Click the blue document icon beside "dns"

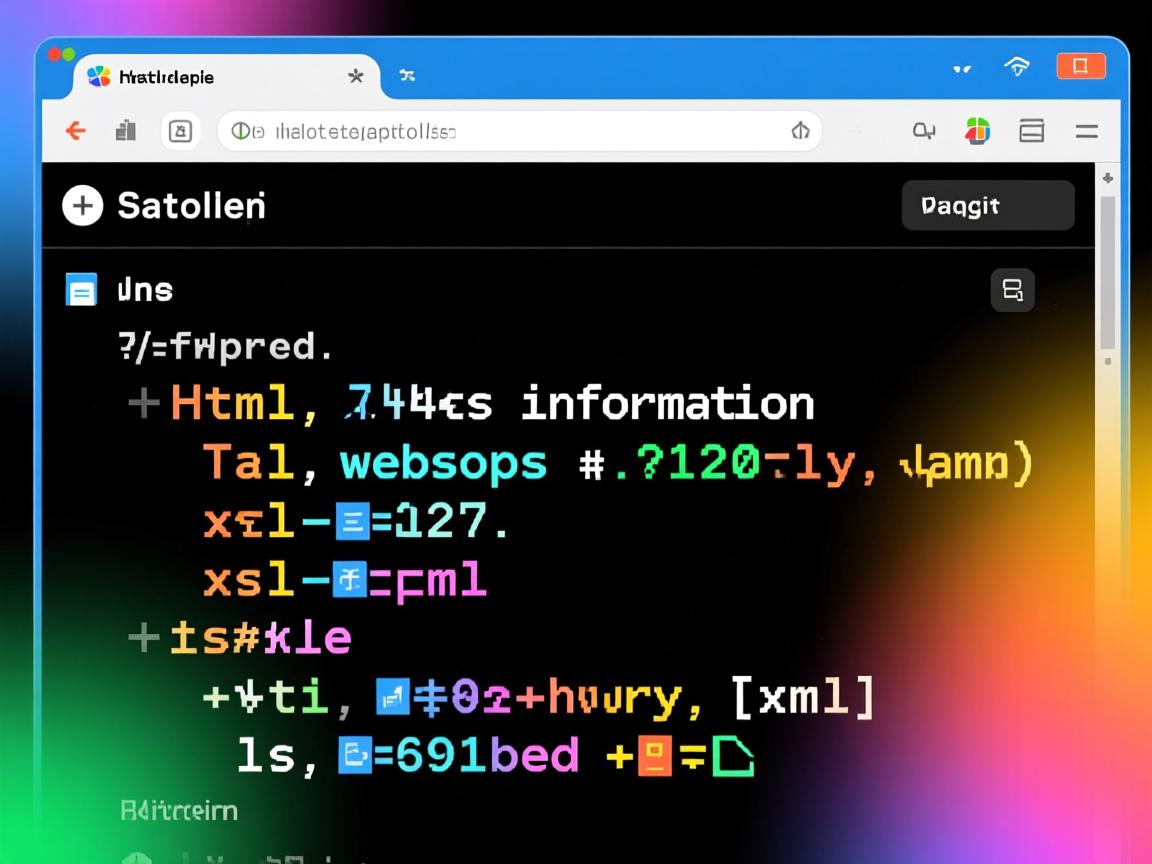(x=81, y=289)
